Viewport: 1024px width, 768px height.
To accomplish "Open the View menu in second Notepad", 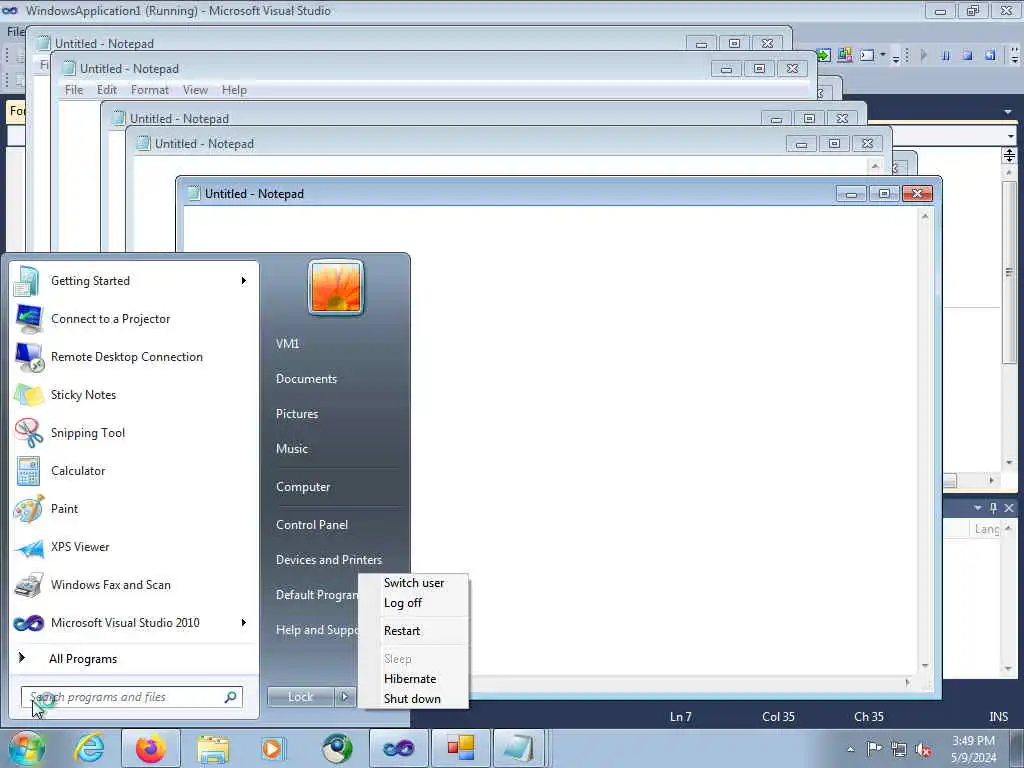I will tap(195, 89).
